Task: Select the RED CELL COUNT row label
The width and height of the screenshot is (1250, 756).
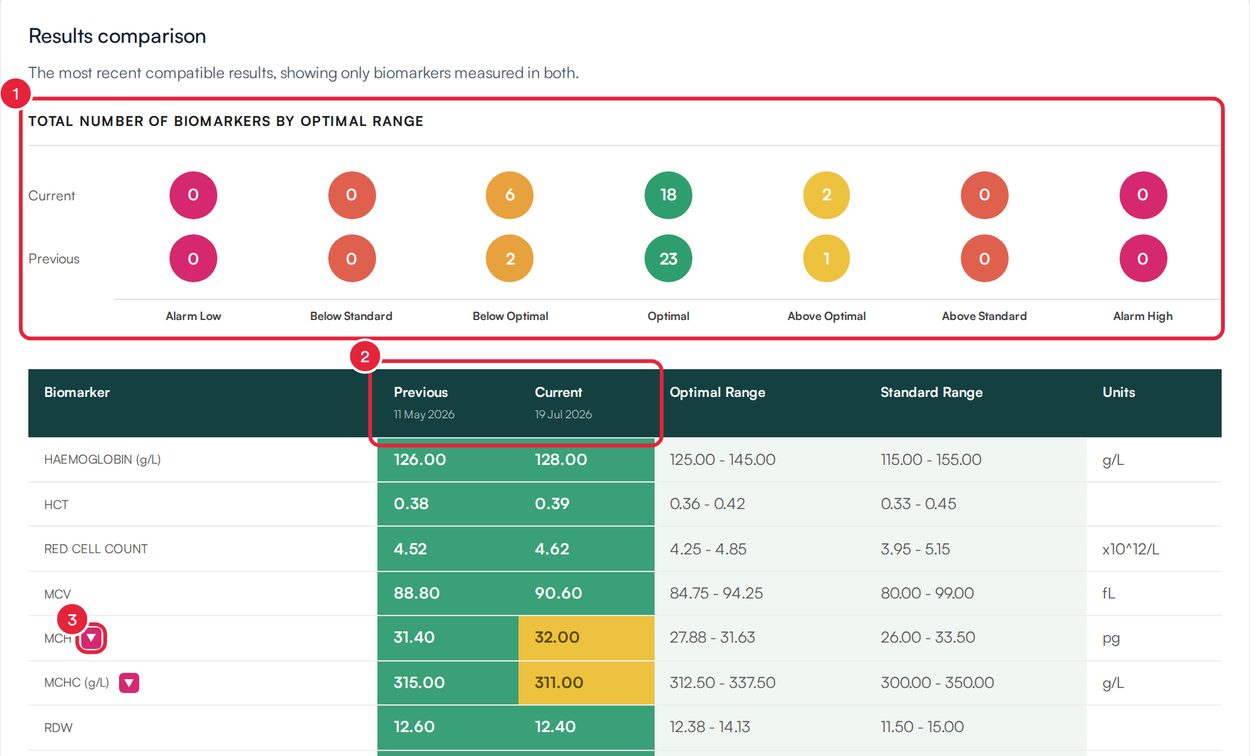Action: (x=96, y=549)
